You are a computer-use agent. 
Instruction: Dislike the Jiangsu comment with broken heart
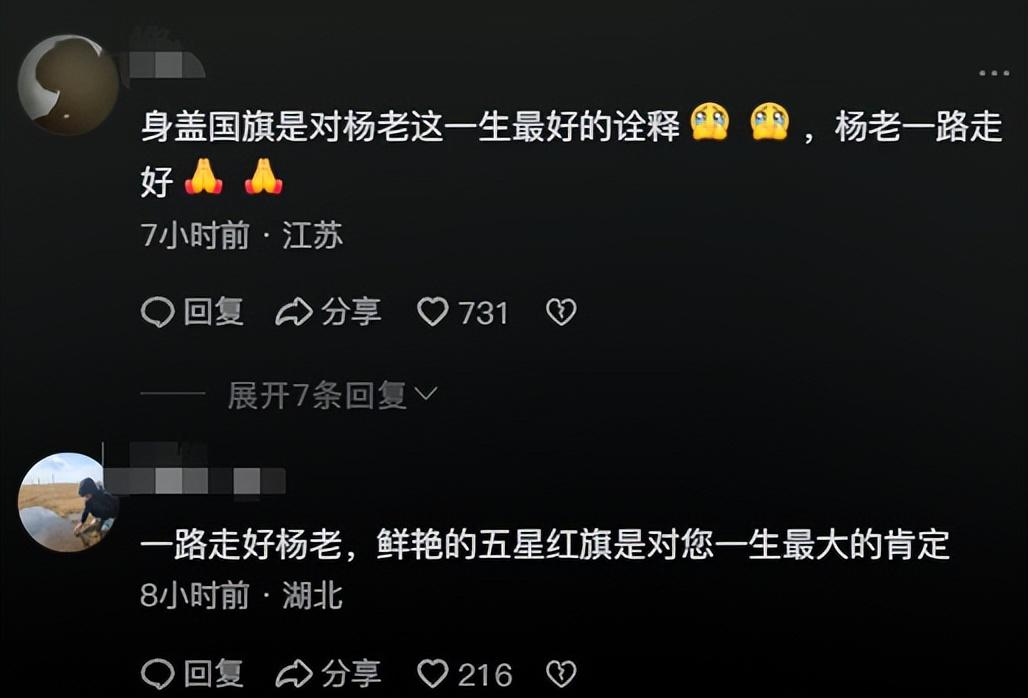(561, 312)
